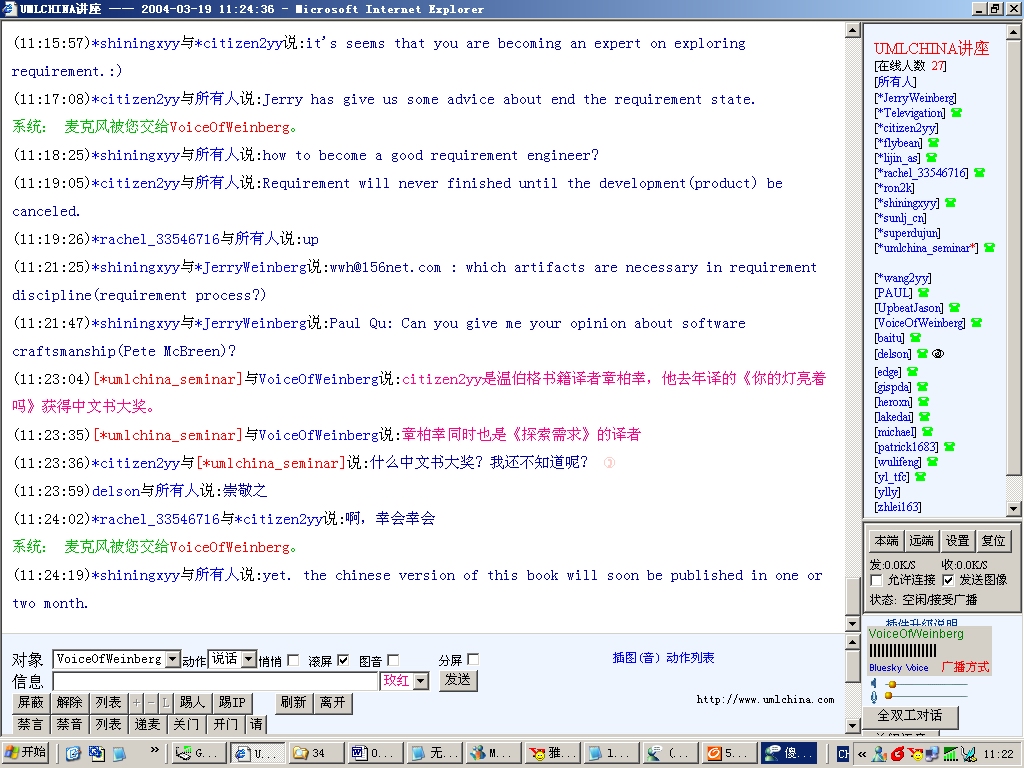This screenshot has width=1024, height=768.
Task: Click the phone icon beside *Televigation
Action: (957, 113)
